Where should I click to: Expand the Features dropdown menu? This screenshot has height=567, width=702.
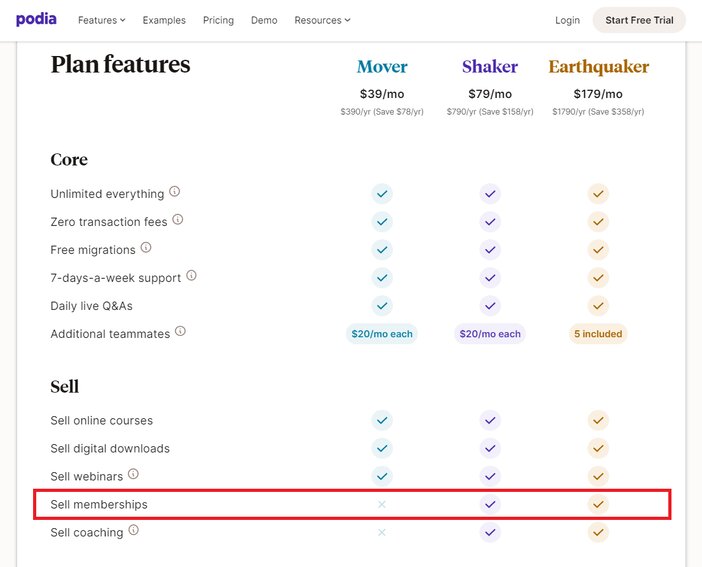(x=102, y=20)
